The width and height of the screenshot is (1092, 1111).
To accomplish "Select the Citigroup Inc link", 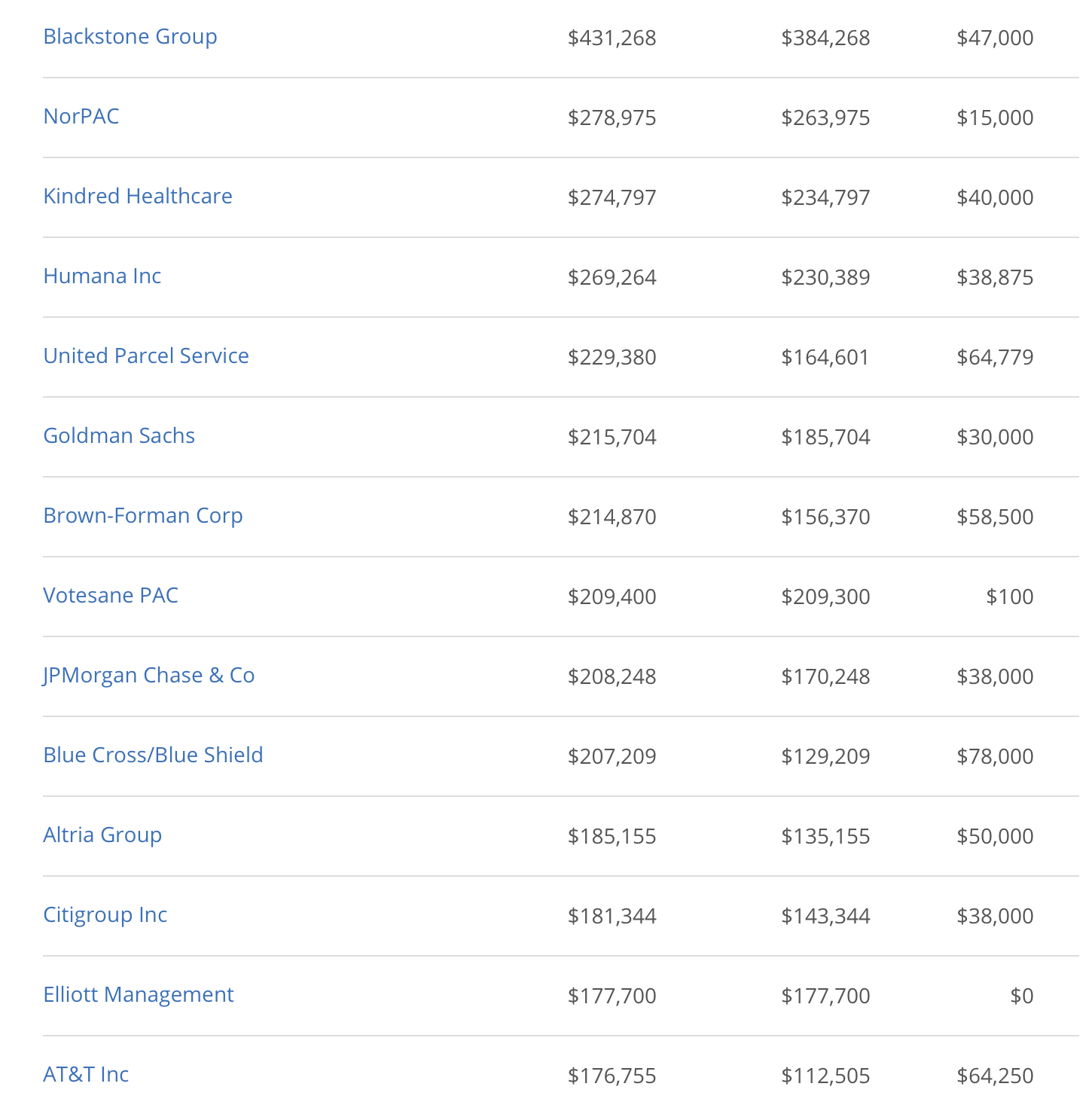I will (105, 914).
